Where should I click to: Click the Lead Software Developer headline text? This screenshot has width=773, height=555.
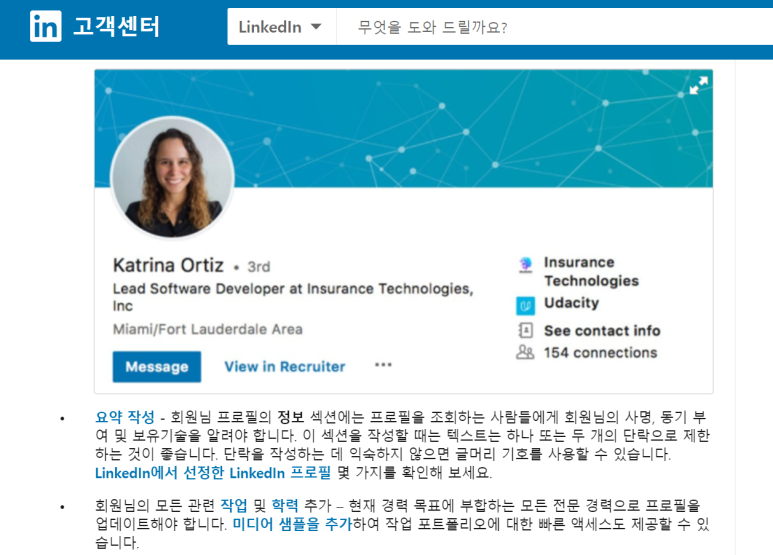(x=293, y=297)
